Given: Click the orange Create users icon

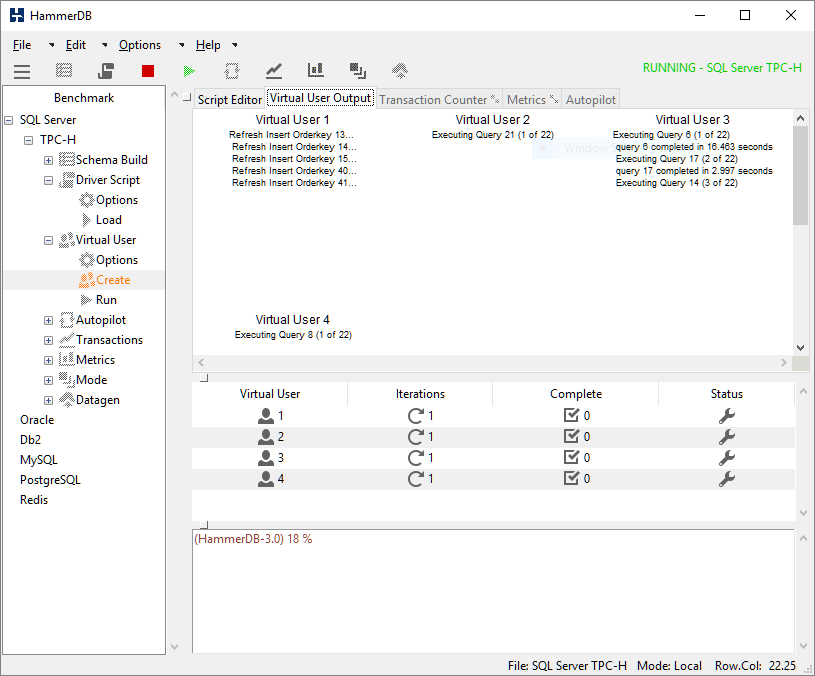Looking at the screenshot, I should pyautogui.click(x=86, y=280).
